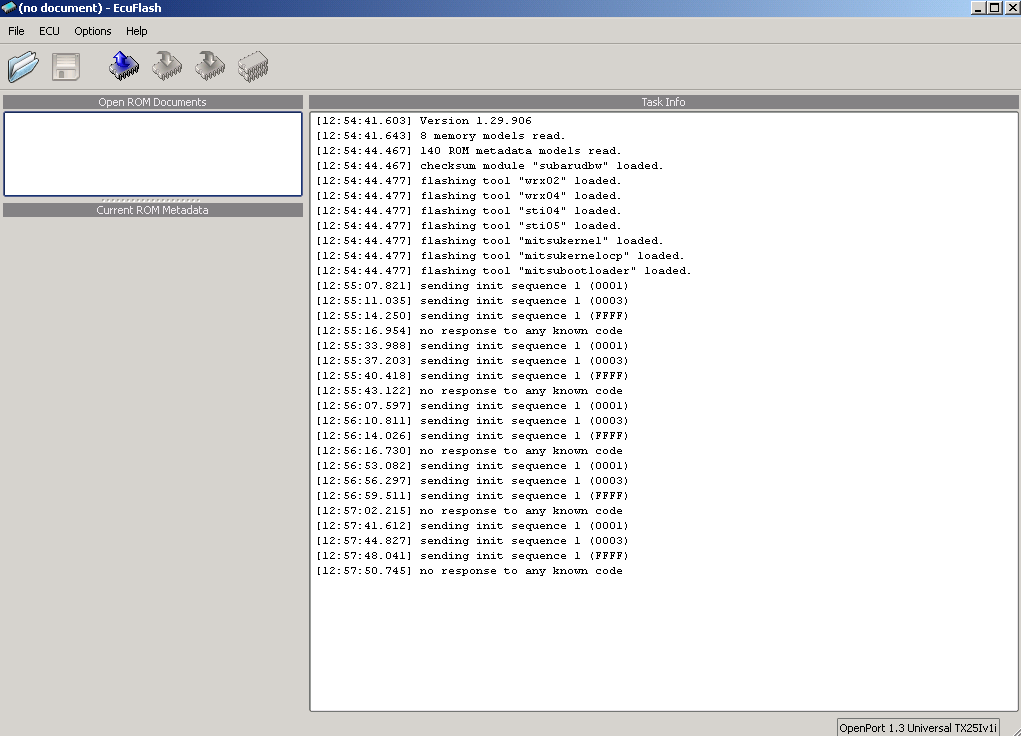Select flashing tool wrx04 loaded line
The height and width of the screenshot is (736, 1021).
469,195
